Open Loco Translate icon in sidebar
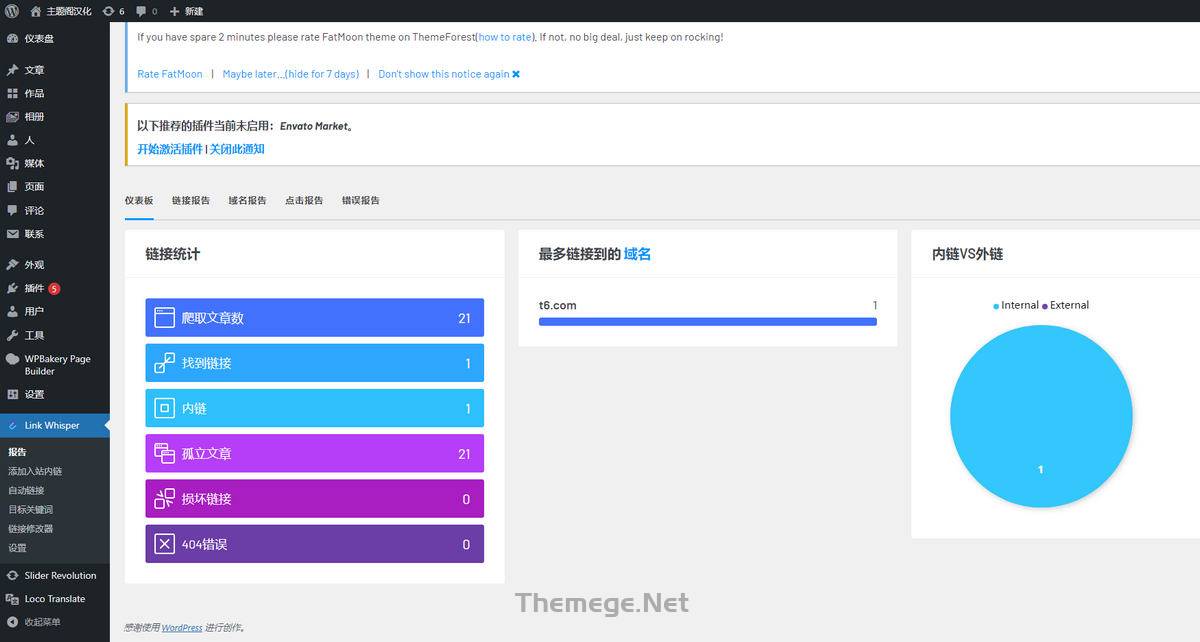 12,599
